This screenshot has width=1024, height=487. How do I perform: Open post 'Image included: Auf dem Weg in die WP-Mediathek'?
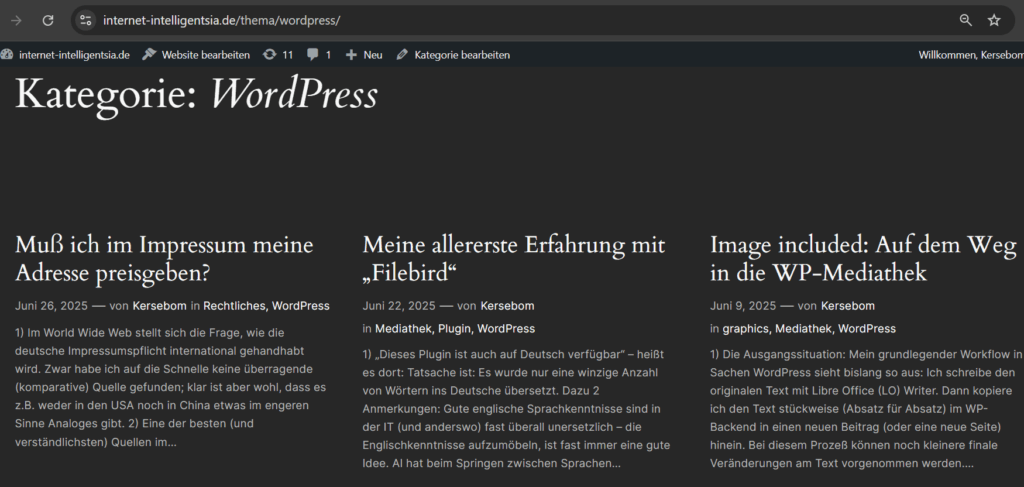pyautogui.click(x=863, y=259)
